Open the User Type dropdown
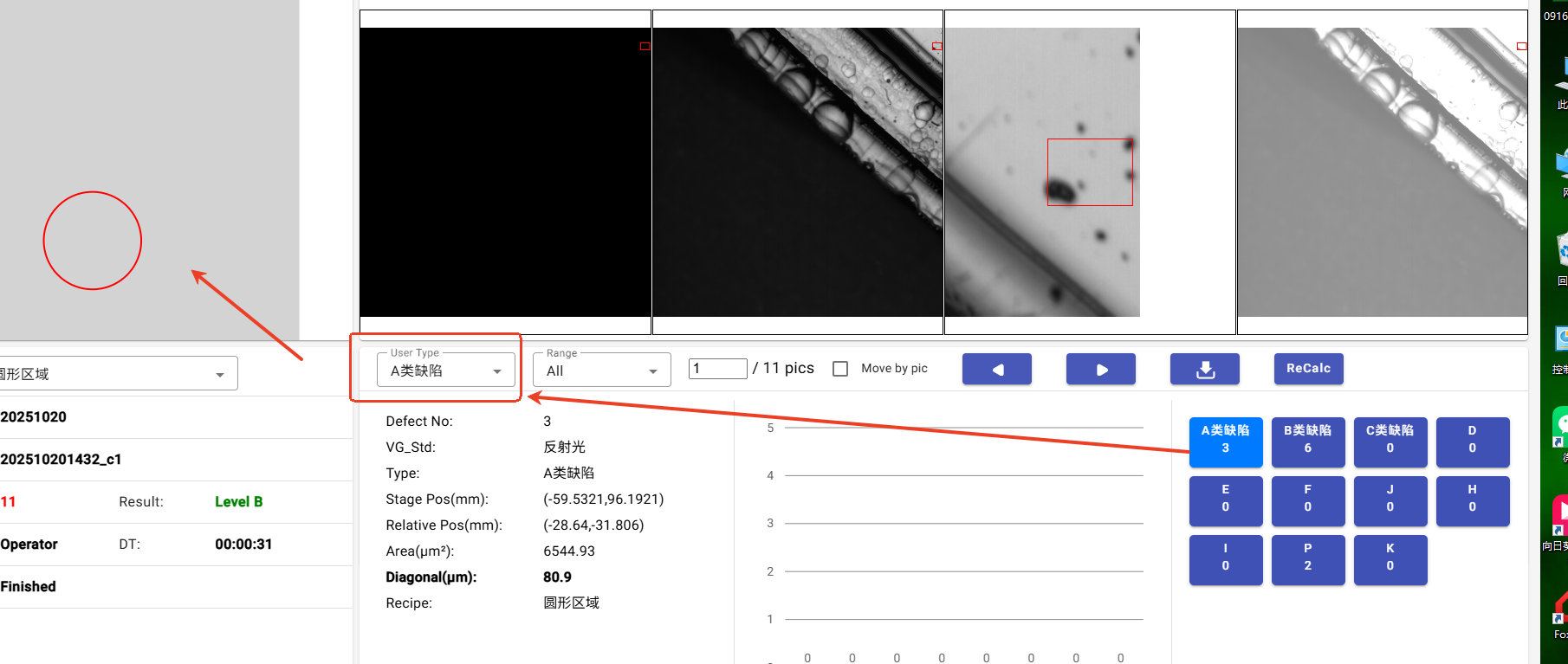 [x=446, y=371]
